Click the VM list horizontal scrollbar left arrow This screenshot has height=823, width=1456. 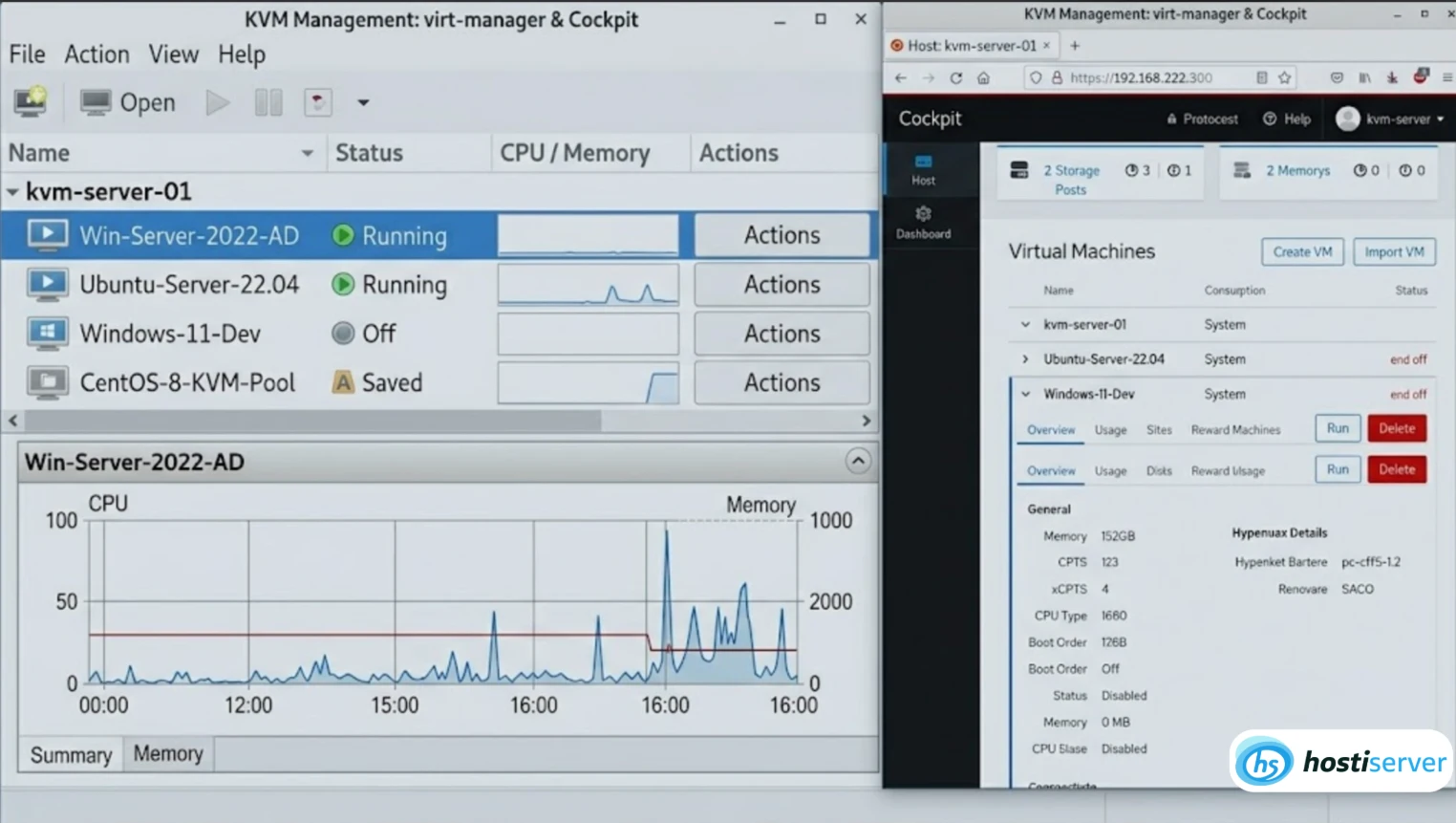(x=12, y=421)
